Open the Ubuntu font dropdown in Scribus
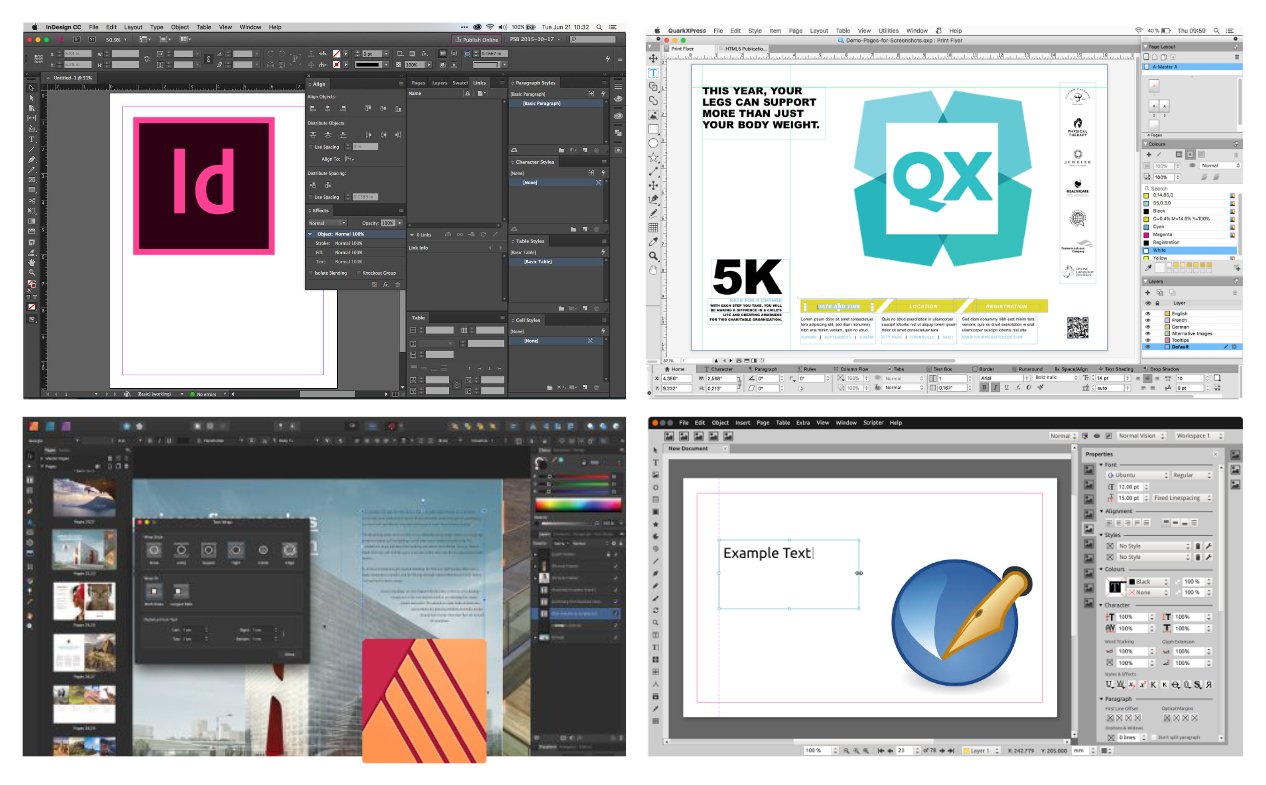The image size is (1266, 785). click(x=1138, y=475)
